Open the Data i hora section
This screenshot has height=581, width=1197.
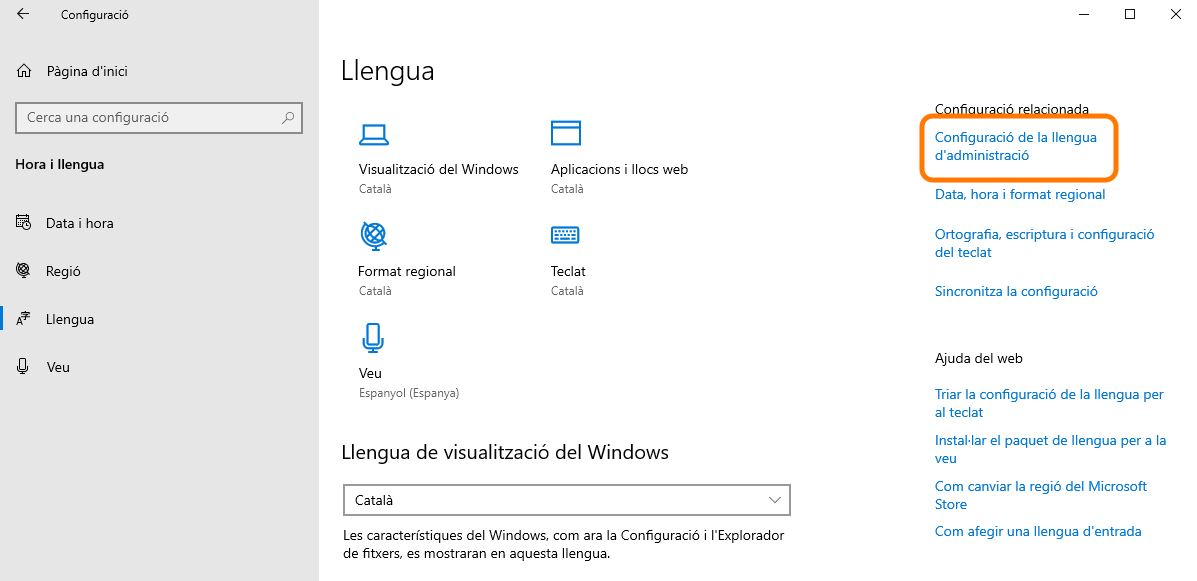79,223
